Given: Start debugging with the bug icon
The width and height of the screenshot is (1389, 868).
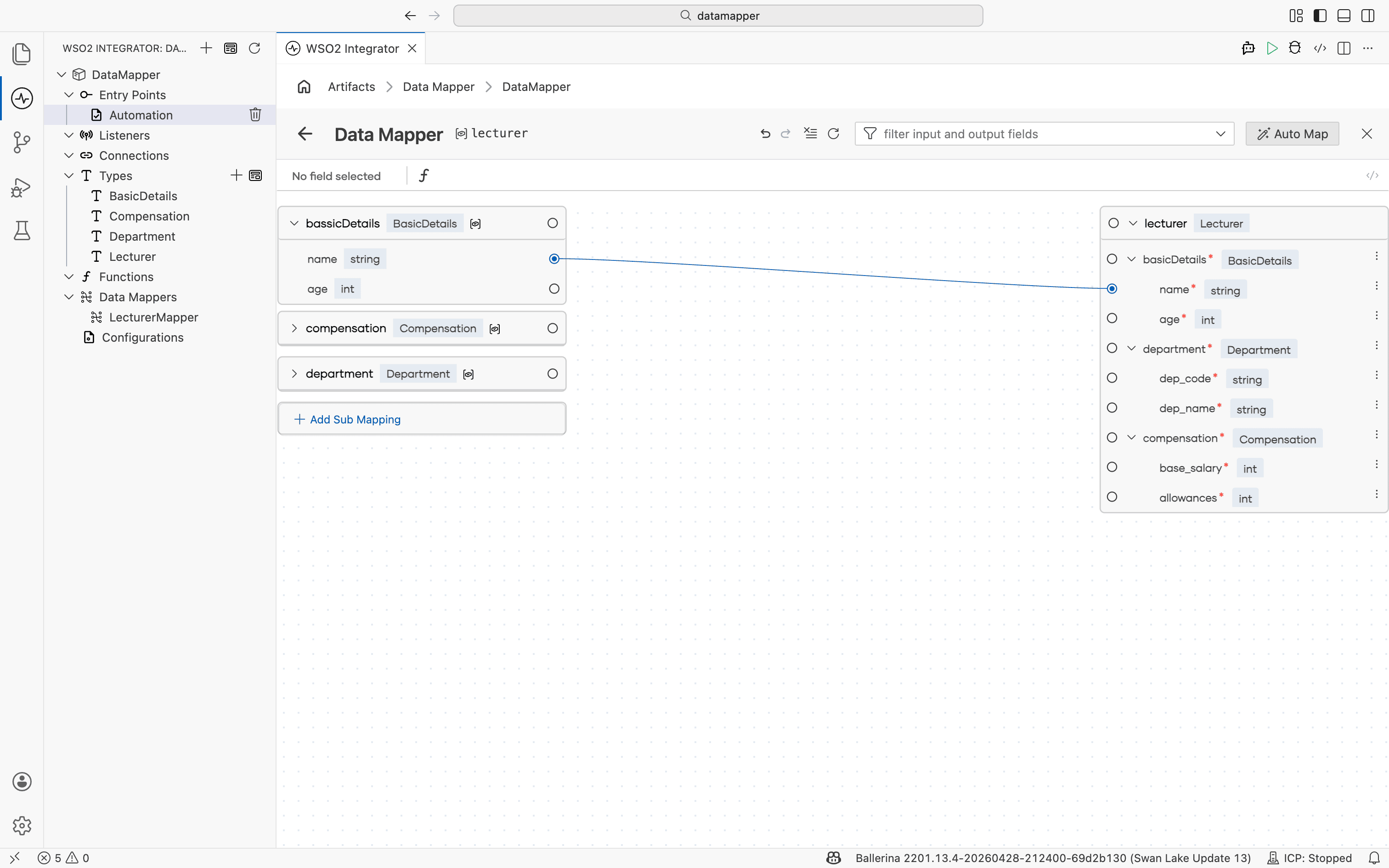Looking at the screenshot, I should tap(1295, 48).
